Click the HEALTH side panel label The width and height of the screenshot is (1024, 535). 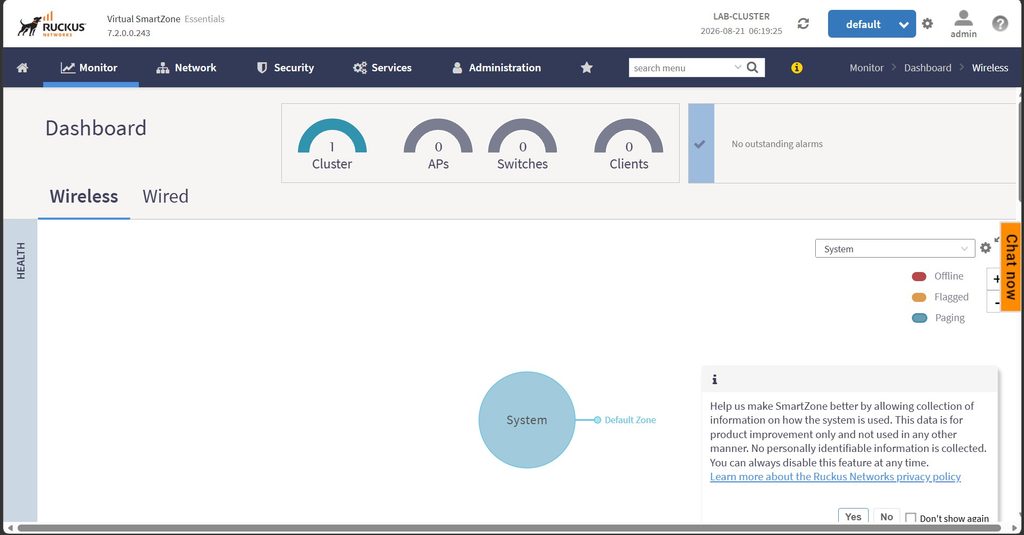coord(21,261)
